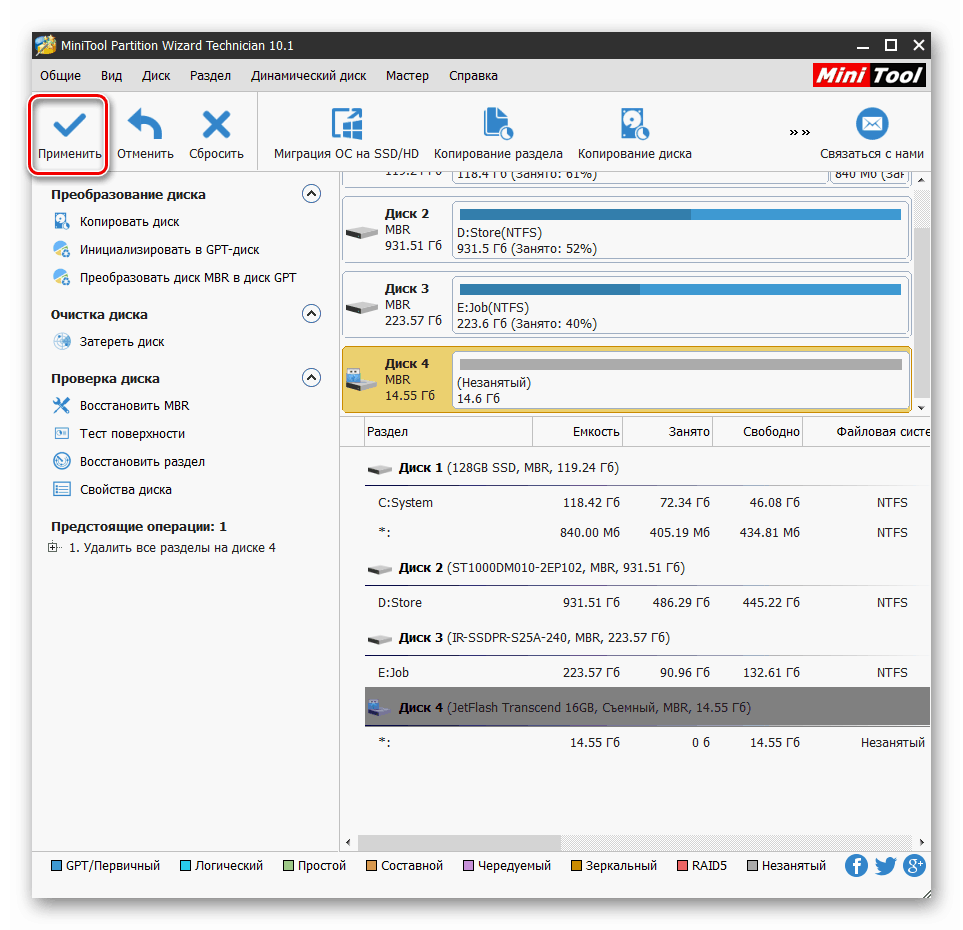Sort by the Свободно column header
The height and width of the screenshot is (930, 963).
758,432
